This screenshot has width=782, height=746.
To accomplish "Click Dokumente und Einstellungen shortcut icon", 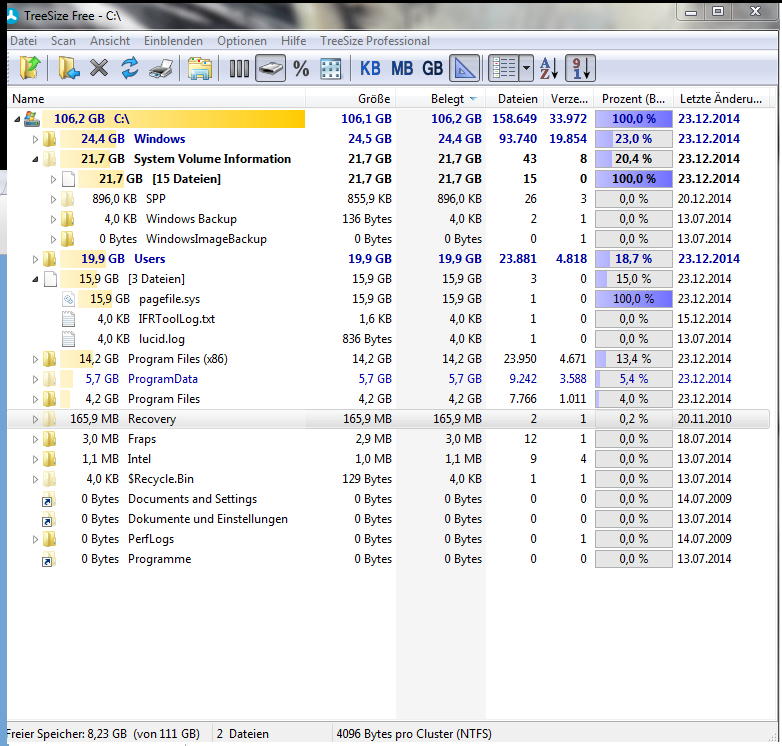I will click(48, 519).
